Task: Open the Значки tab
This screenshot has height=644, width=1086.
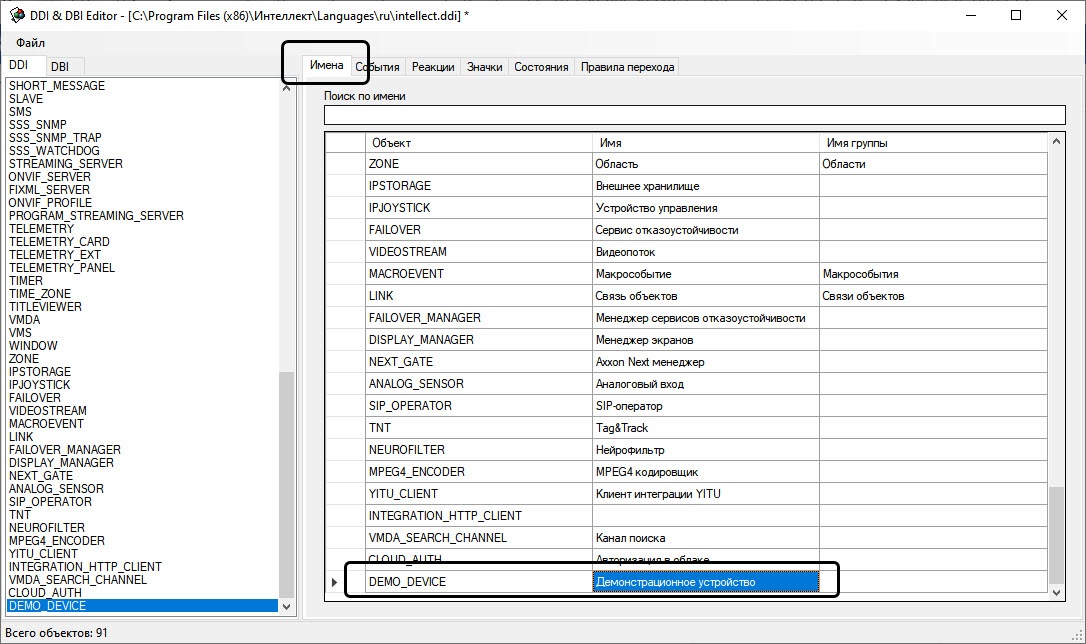Action: pyautogui.click(x=484, y=67)
